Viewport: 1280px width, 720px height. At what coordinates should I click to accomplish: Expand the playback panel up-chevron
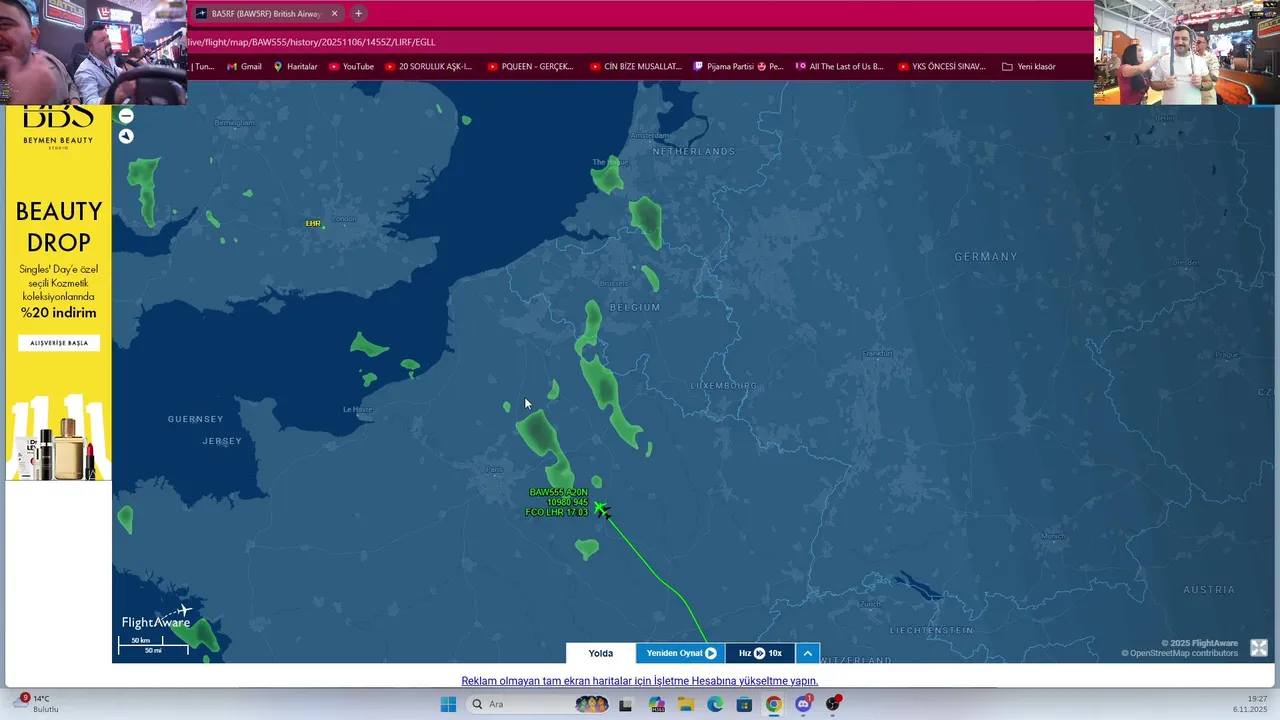pyautogui.click(x=808, y=653)
